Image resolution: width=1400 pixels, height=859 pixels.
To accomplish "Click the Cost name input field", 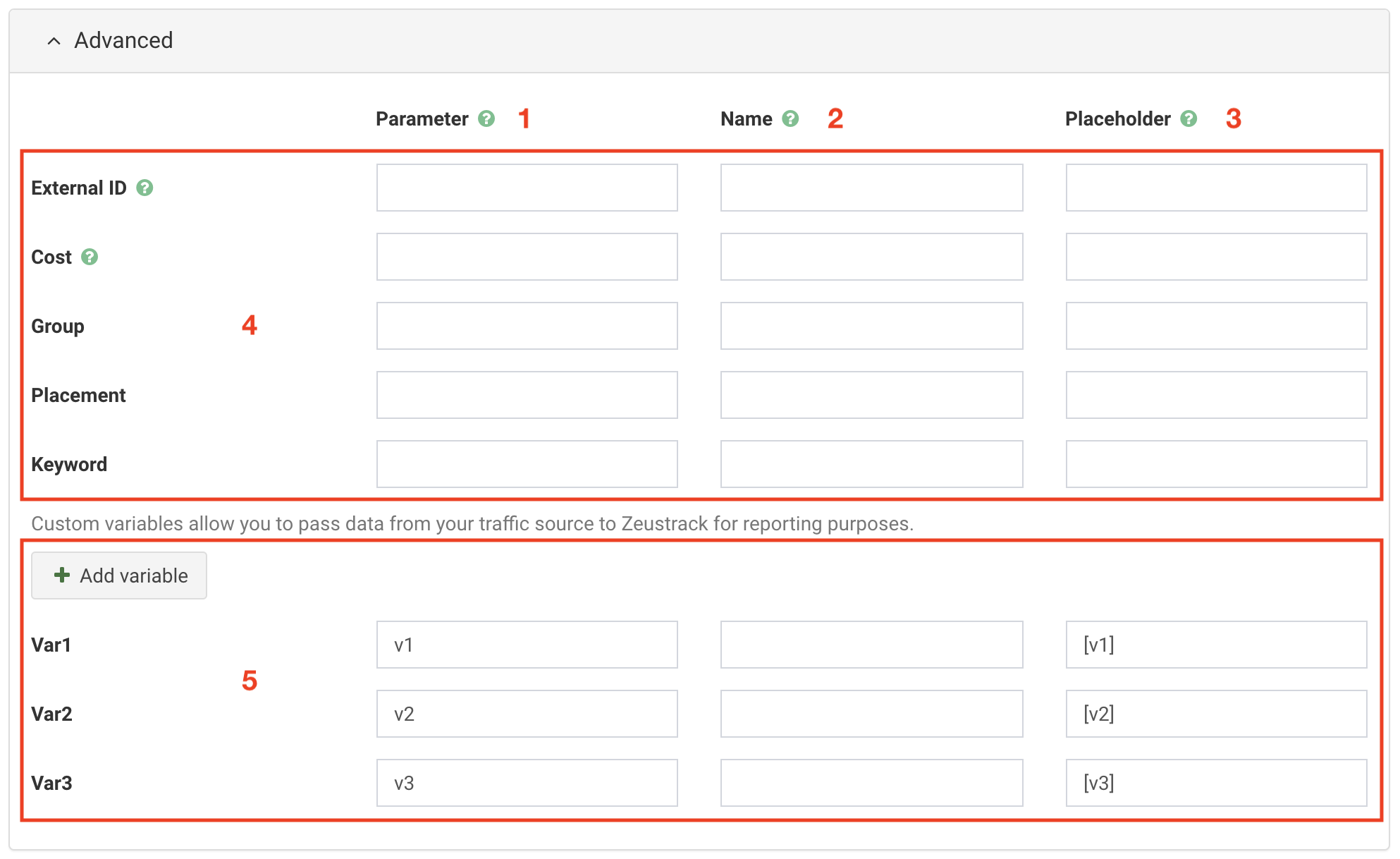I will (x=871, y=257).
